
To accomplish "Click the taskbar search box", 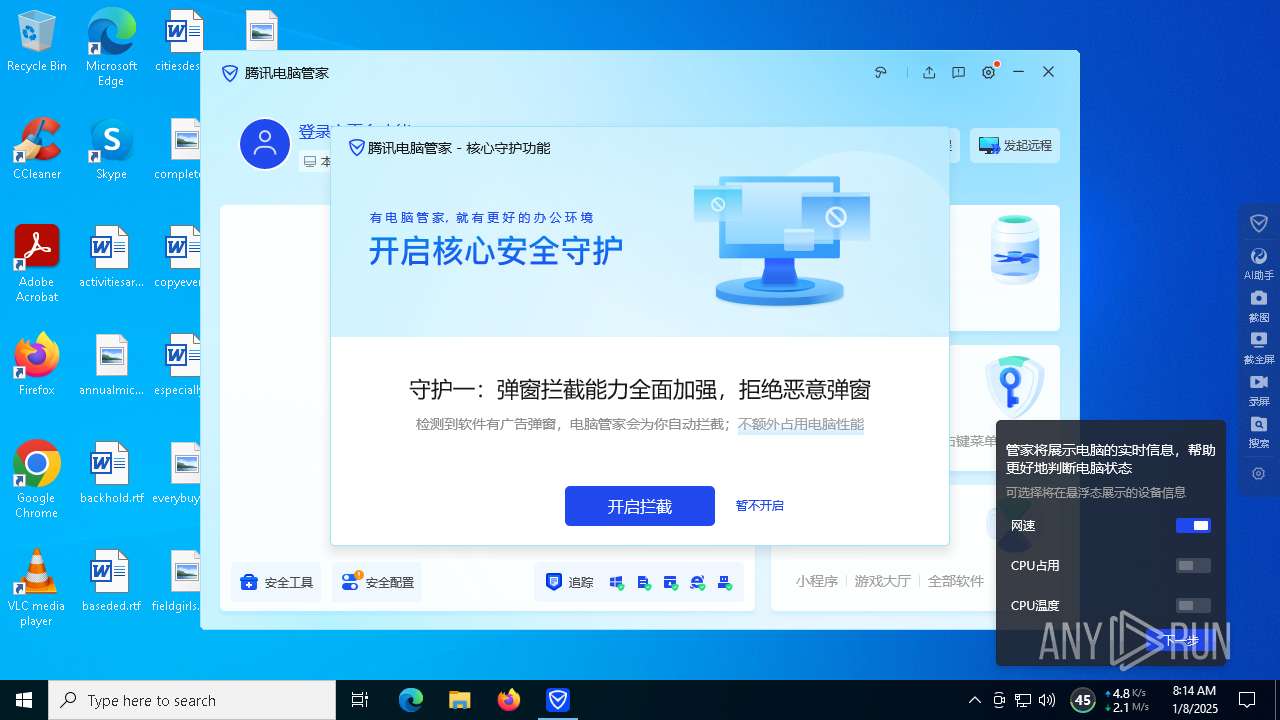I will click(x=192, y=700).
